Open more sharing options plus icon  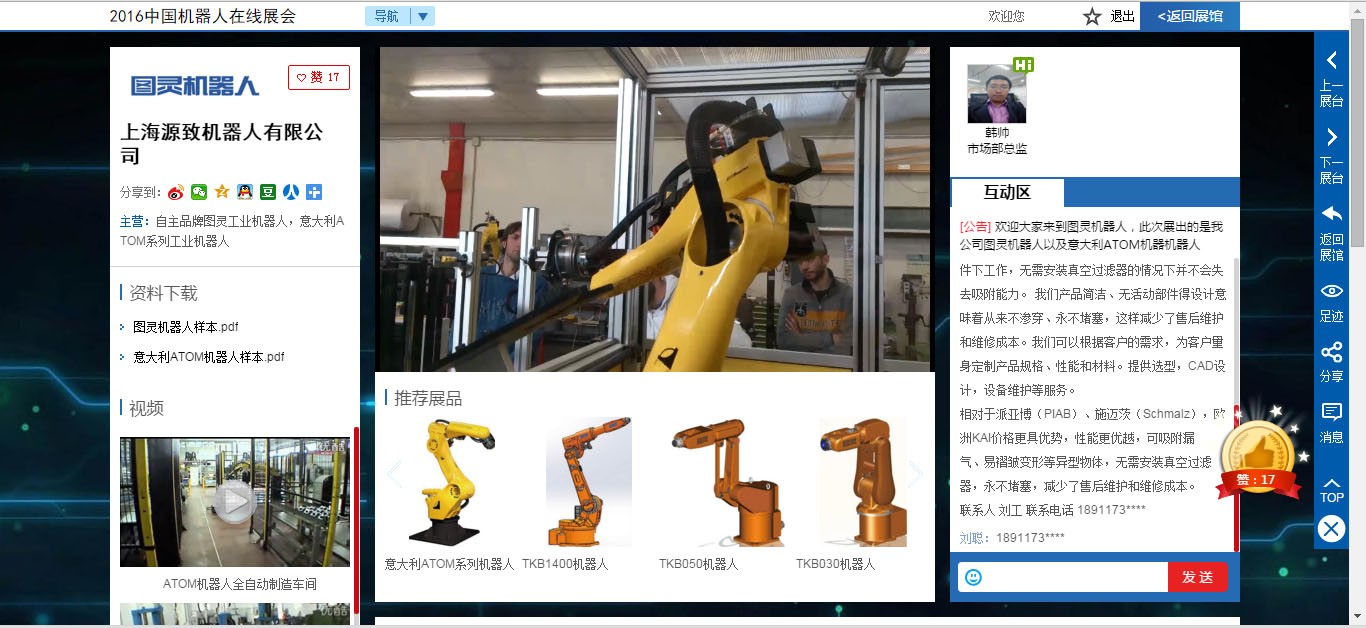(x=314, y=192)
